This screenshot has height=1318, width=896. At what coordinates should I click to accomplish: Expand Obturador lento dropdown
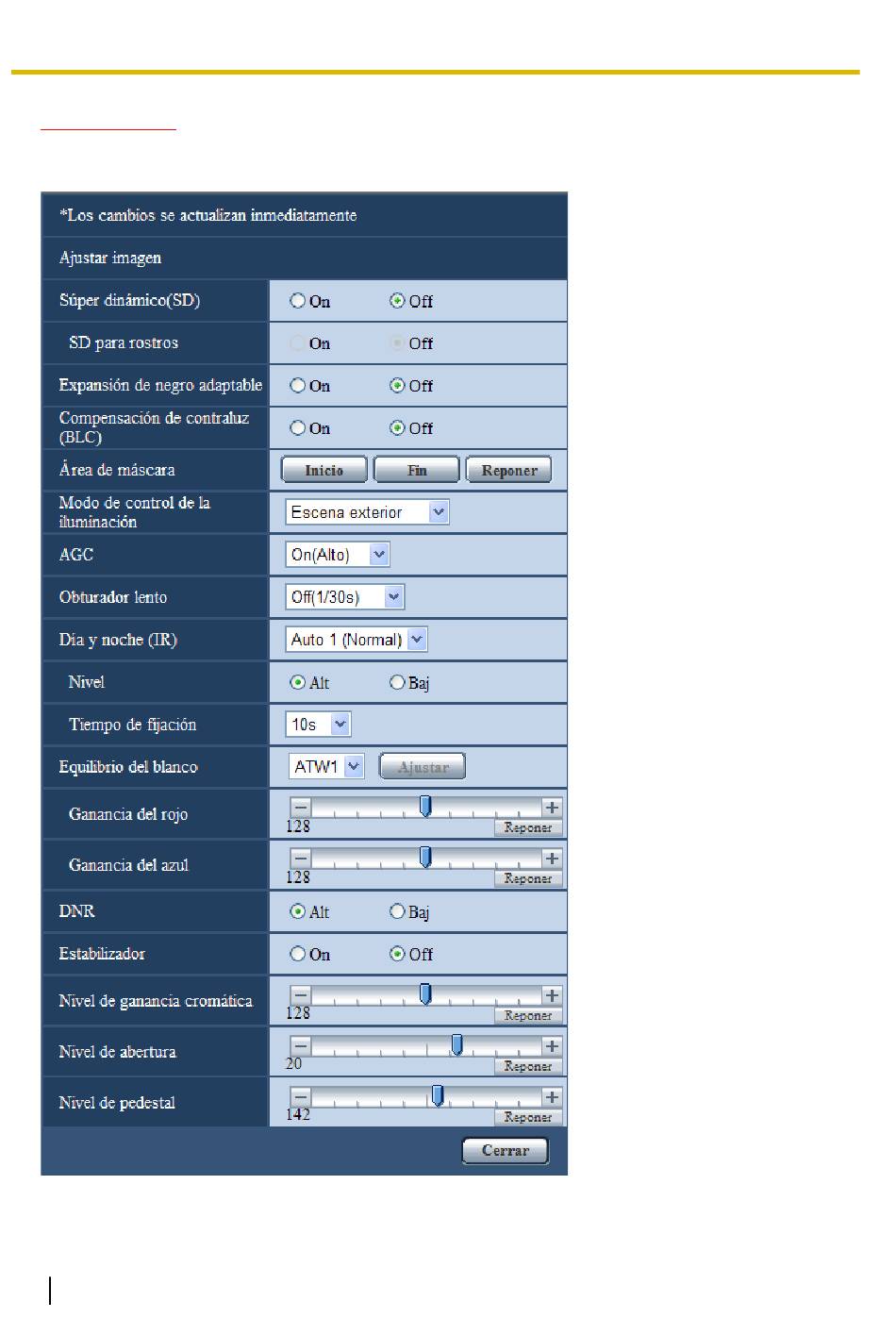[345, 597]
